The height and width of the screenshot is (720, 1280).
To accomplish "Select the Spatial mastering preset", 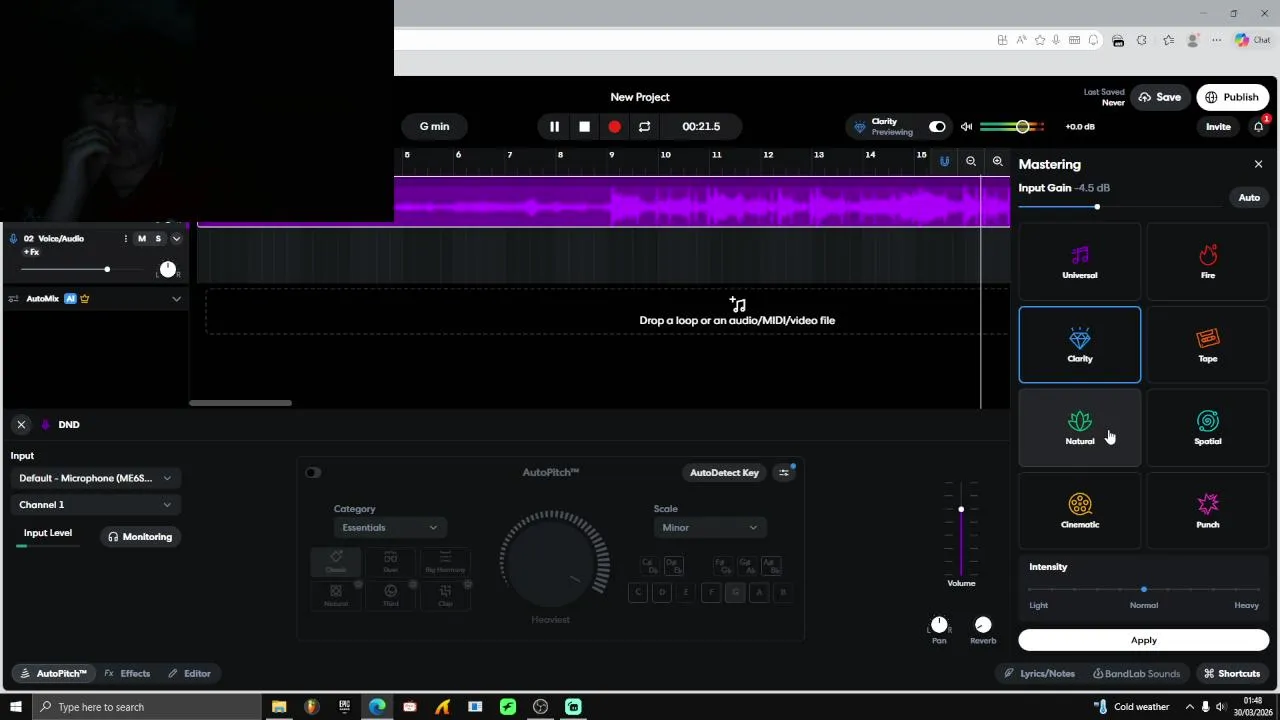I will pos(1207,428).
